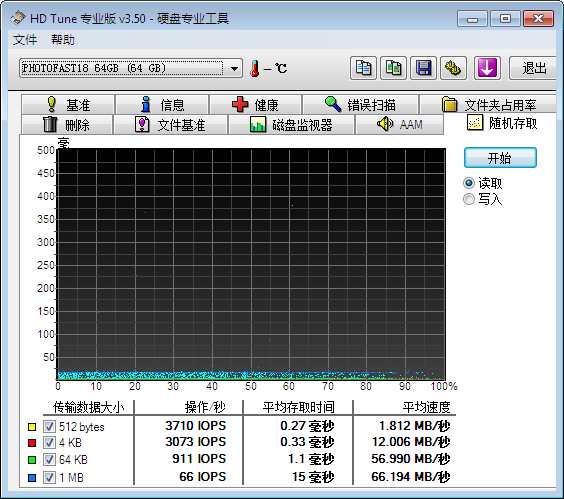Click the copy screenshot to clipboard icon

pos(394,68)
